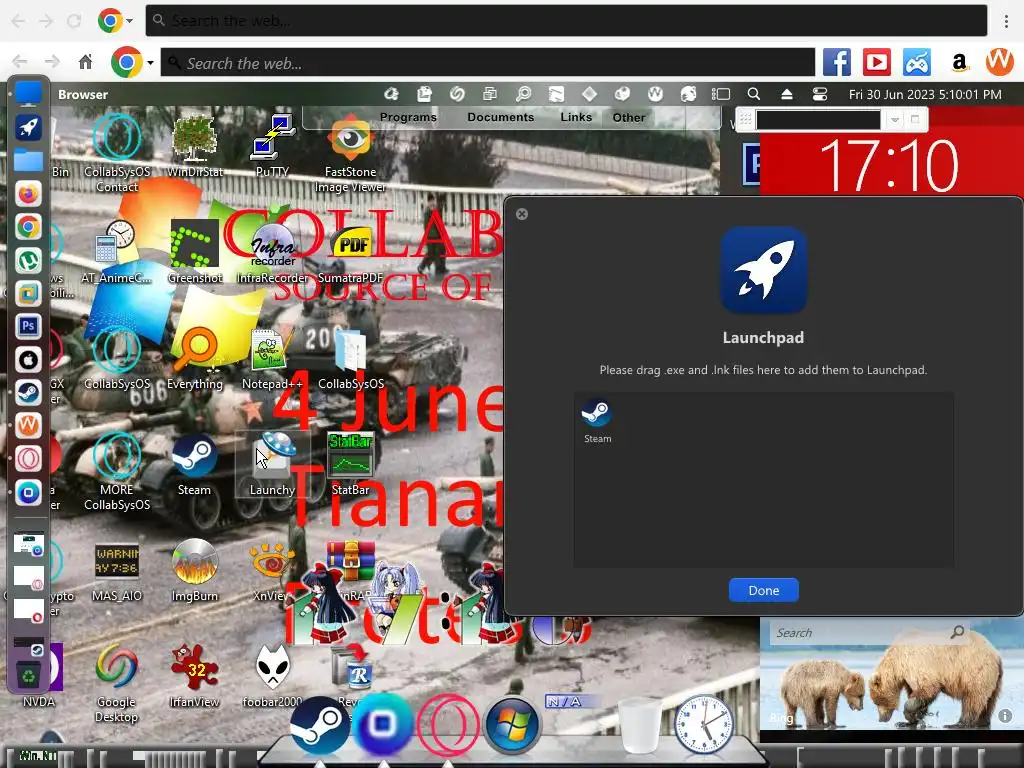Open the PuTTY desktop shortcut
This screenshot has height=768, width=1024.
tap(272, 146)
